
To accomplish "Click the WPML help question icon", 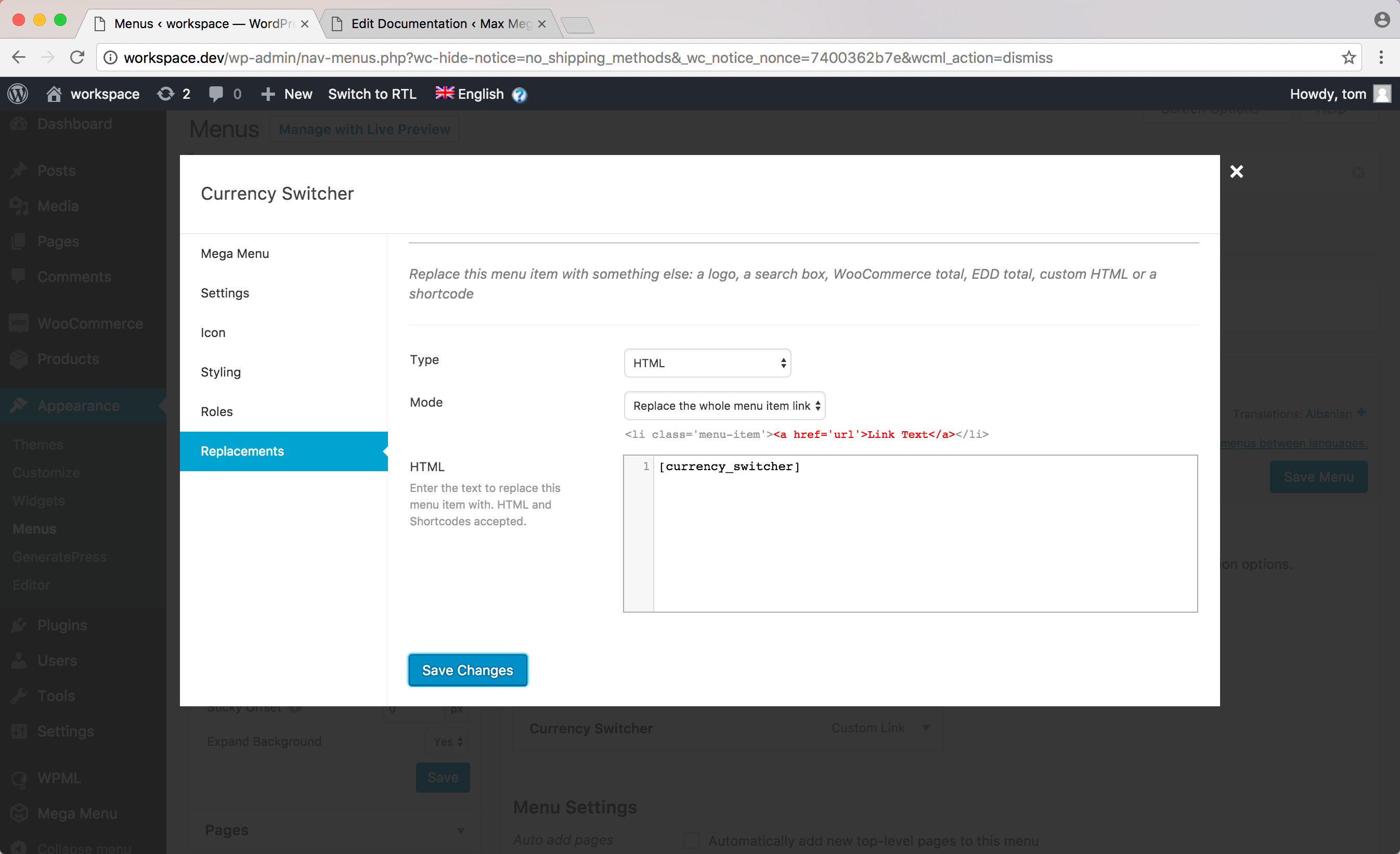I will point(520,95).
